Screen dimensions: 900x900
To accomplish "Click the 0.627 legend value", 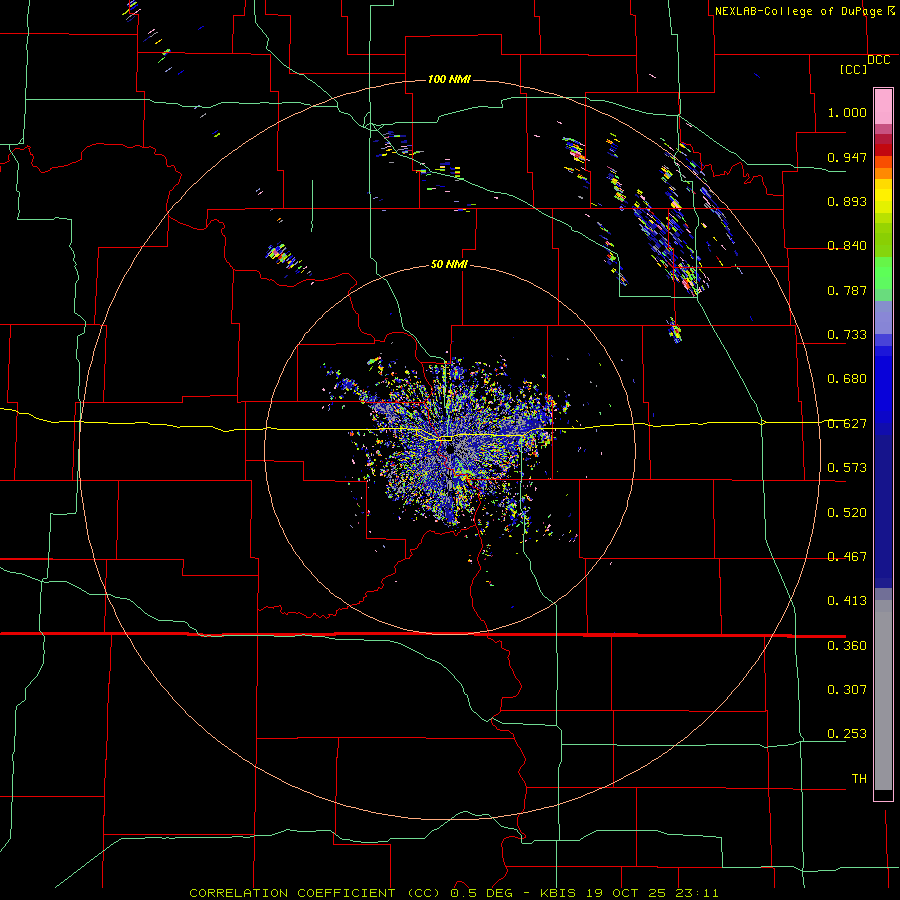I will (x=847, y=424).
